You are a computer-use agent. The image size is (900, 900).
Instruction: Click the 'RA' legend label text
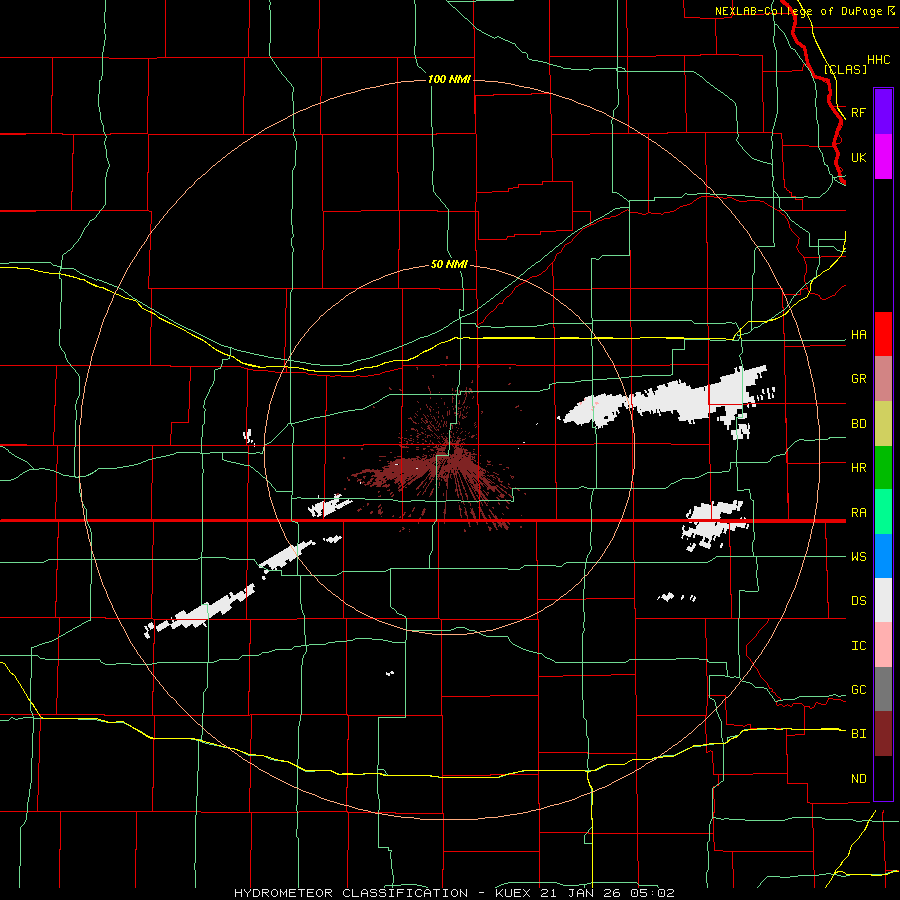coord(858,513)
